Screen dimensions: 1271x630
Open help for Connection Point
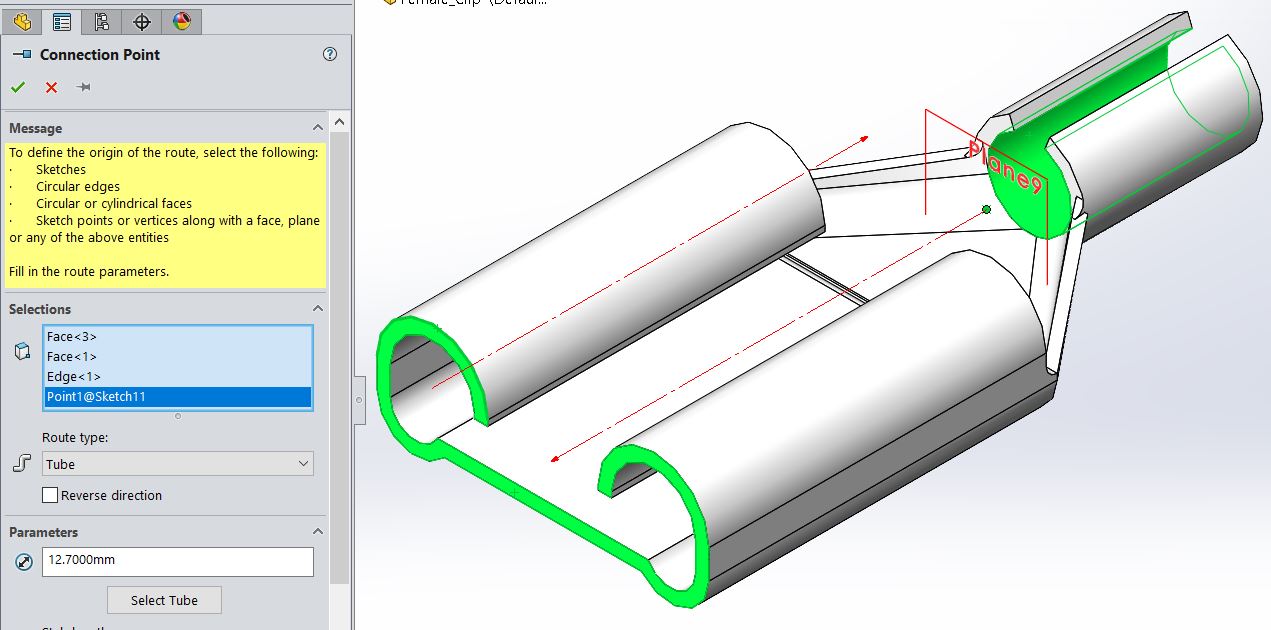(330, 55)
